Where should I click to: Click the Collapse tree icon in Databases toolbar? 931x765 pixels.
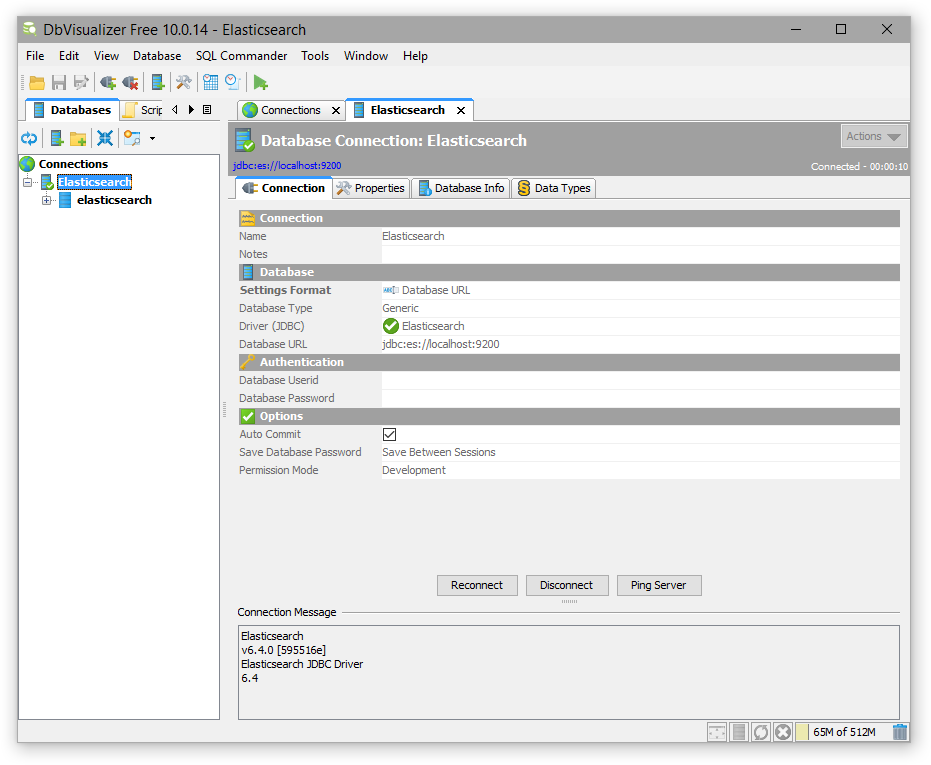pyautogui.click(x=104, y=138)
